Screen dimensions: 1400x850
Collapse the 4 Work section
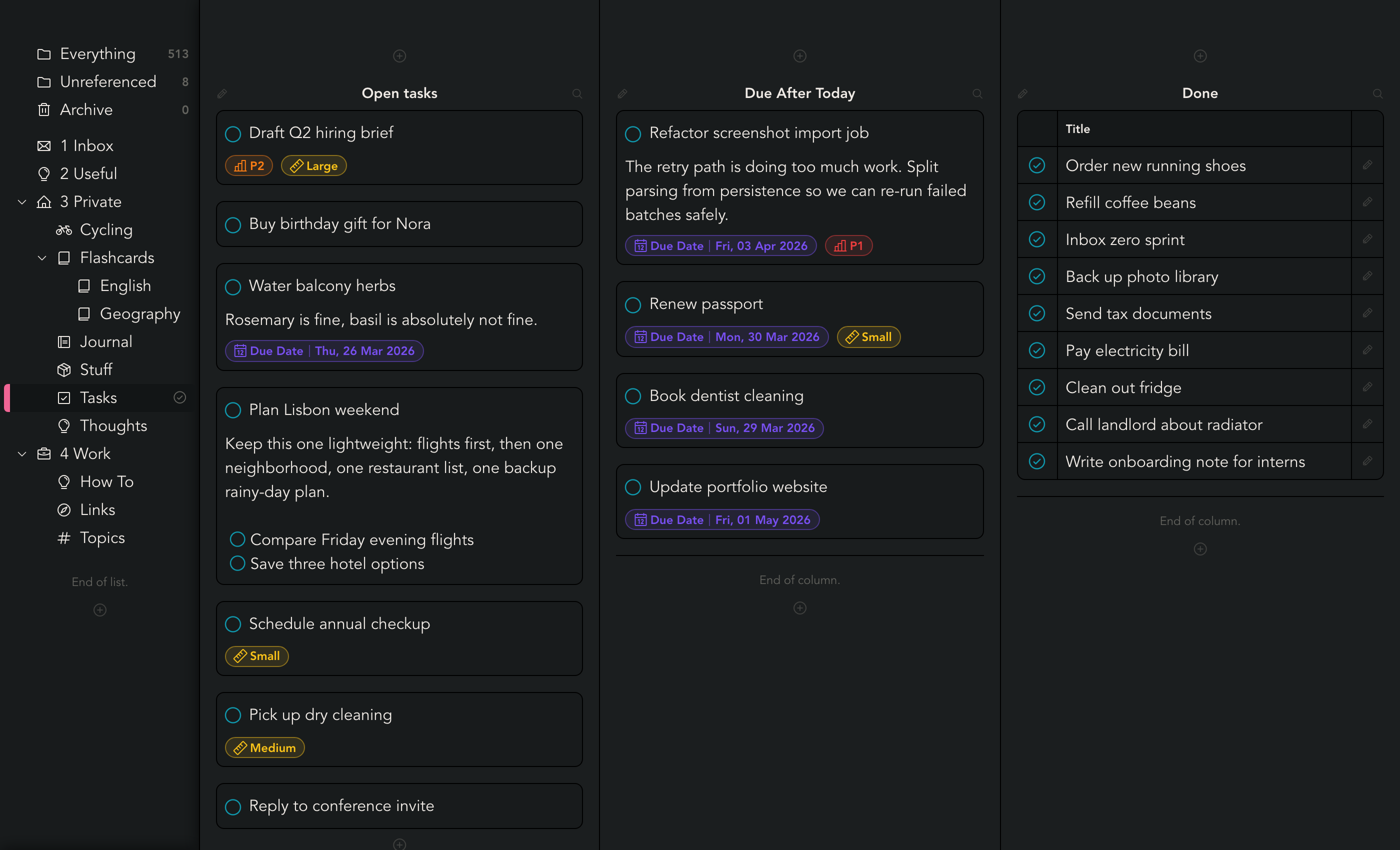[21, 453]
